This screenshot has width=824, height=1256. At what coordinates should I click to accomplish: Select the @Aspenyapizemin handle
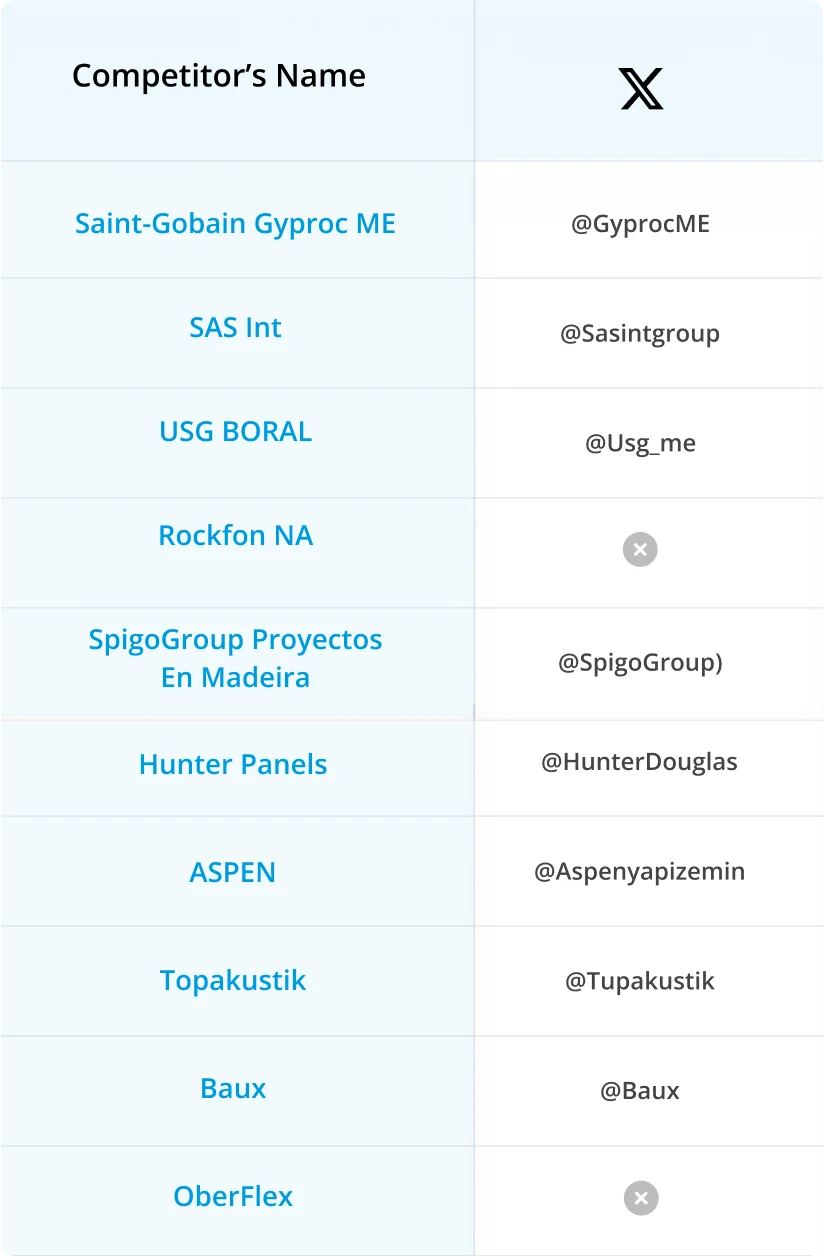coord(639,871)
